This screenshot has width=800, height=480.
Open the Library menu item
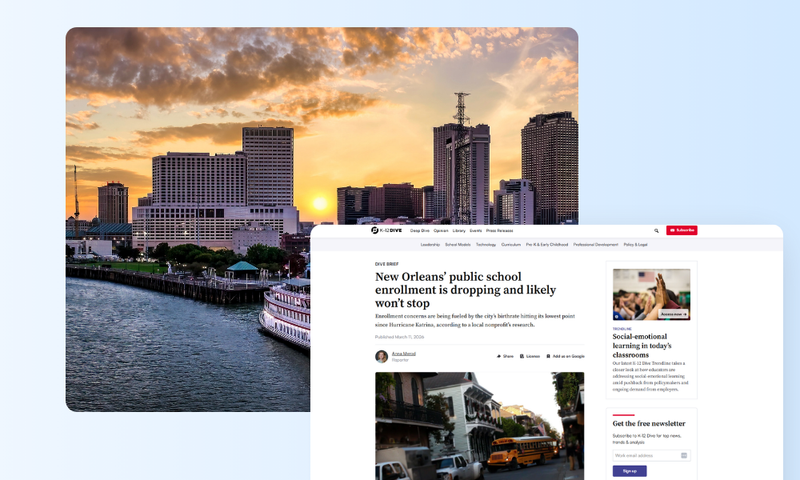pos(459,231)
